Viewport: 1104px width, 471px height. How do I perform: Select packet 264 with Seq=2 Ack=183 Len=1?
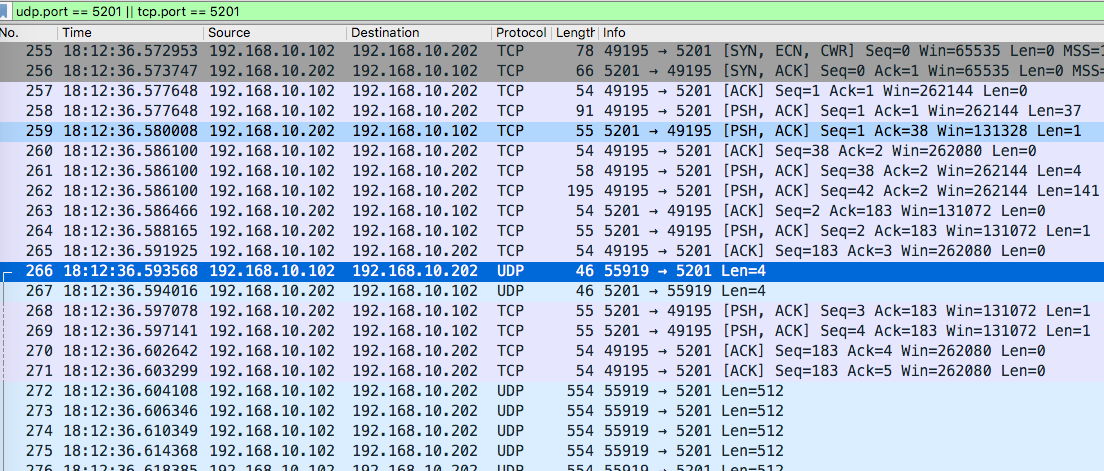552,230
